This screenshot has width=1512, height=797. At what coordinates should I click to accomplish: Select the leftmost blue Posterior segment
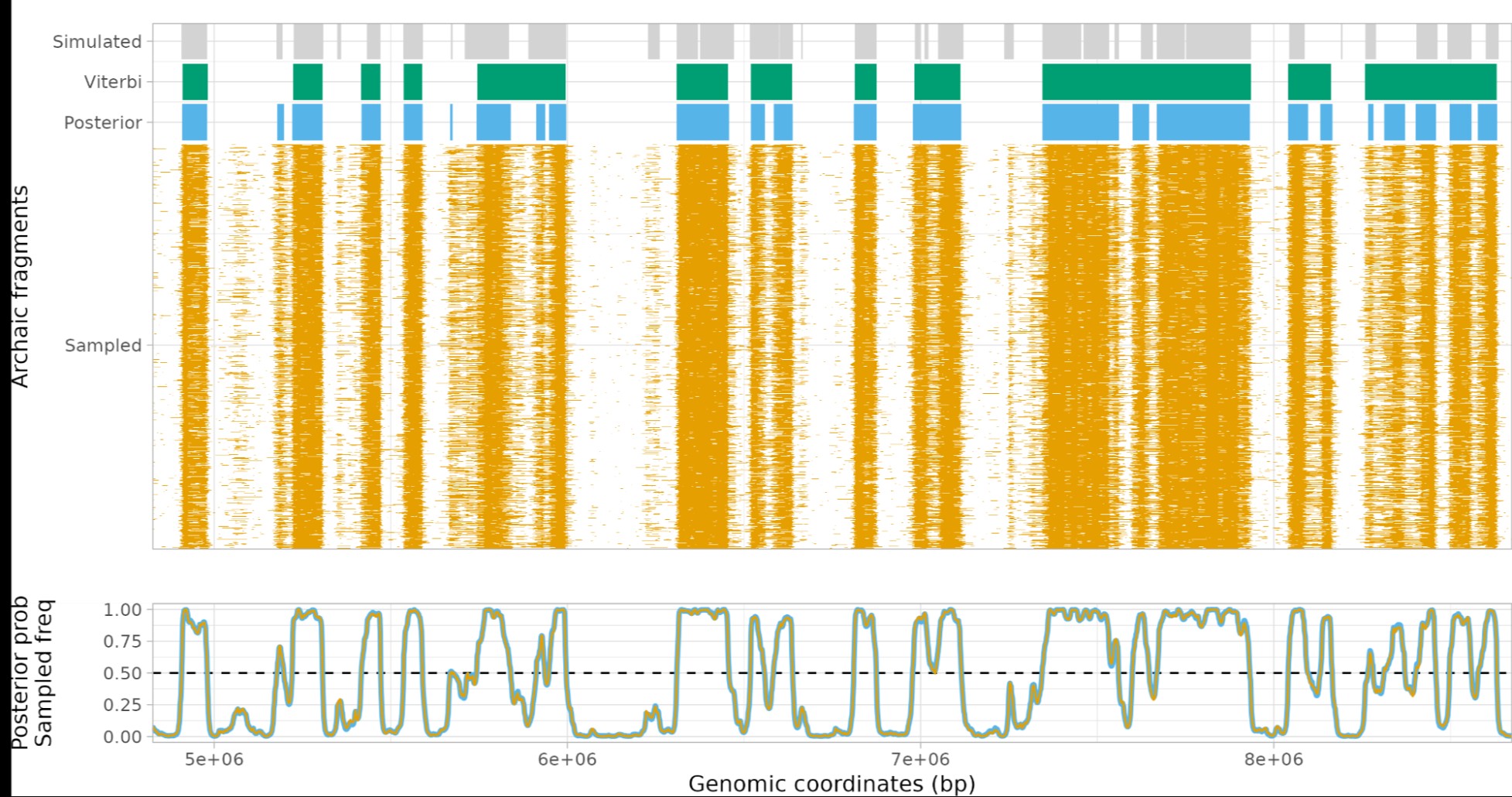194,122
